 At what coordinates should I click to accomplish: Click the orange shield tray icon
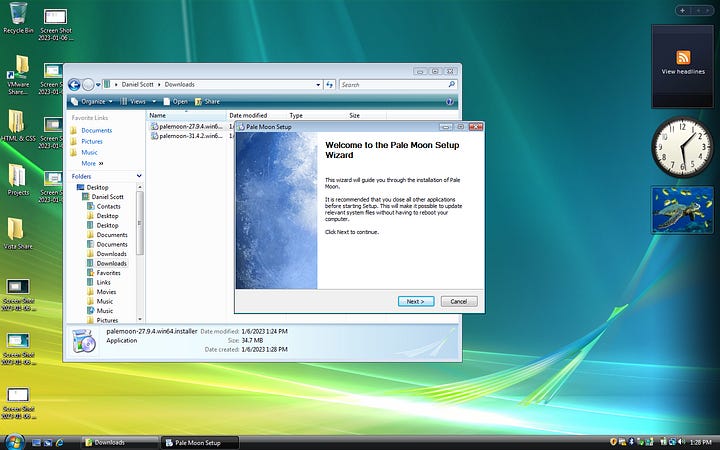pyautogui.click(x=613, y=442)
